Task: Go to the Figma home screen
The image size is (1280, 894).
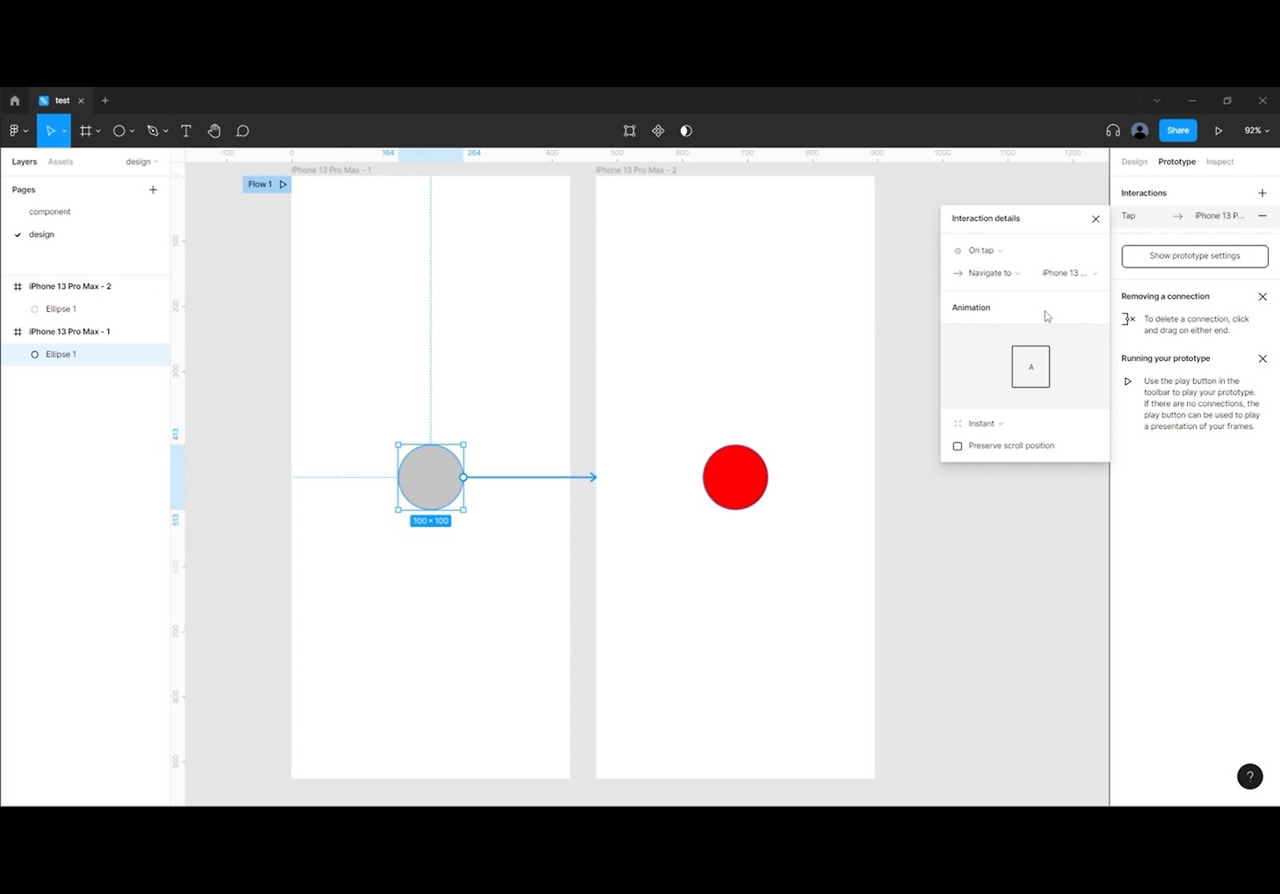Action: point(15,101)
